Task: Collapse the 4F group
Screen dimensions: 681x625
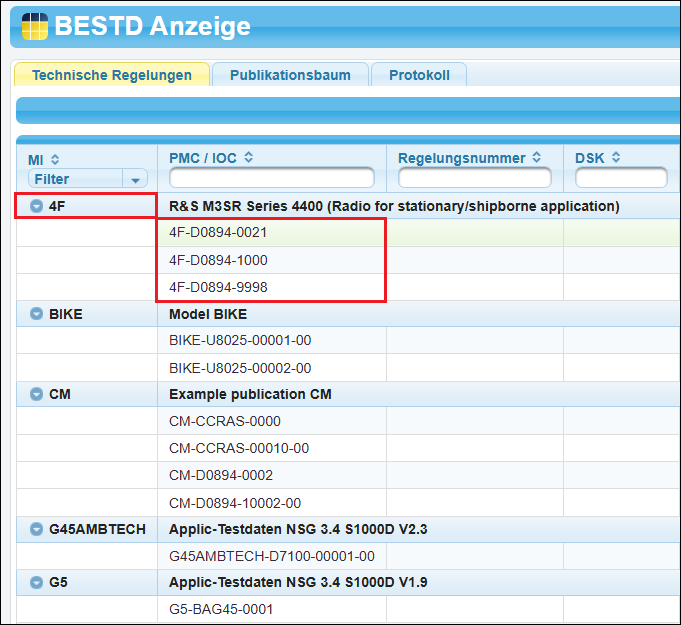Action: 36,206
